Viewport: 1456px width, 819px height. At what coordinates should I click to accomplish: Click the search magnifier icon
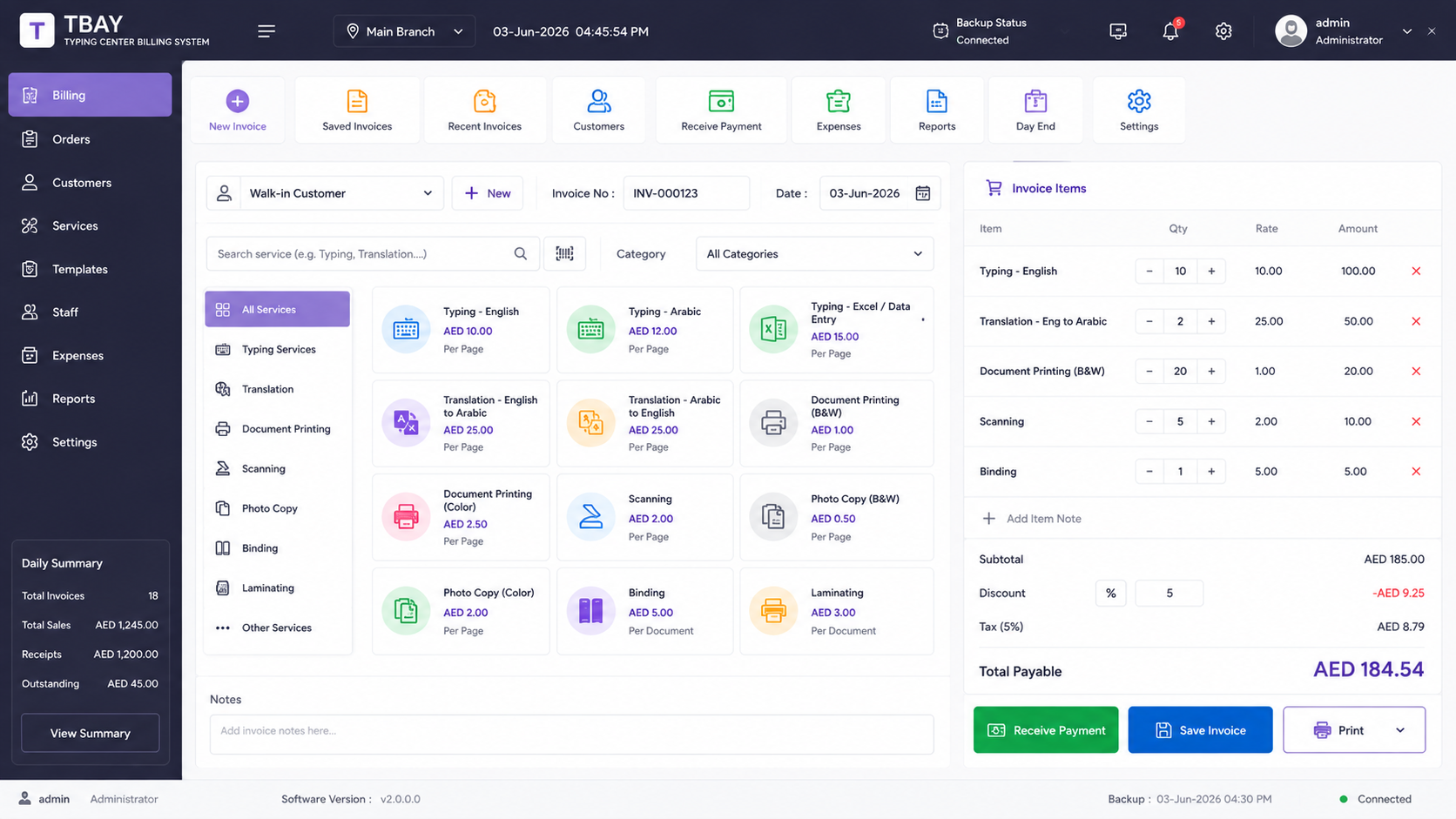pyautogui.click(x=520, y=254)
